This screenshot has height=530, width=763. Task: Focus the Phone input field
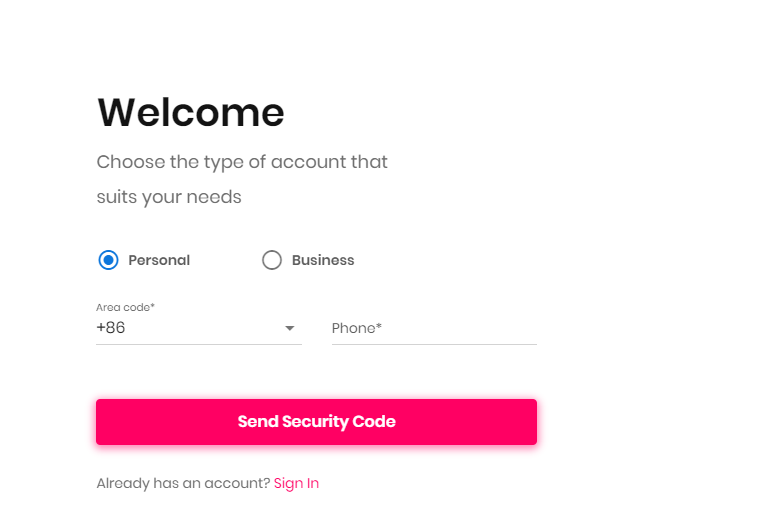click(434, 328)
